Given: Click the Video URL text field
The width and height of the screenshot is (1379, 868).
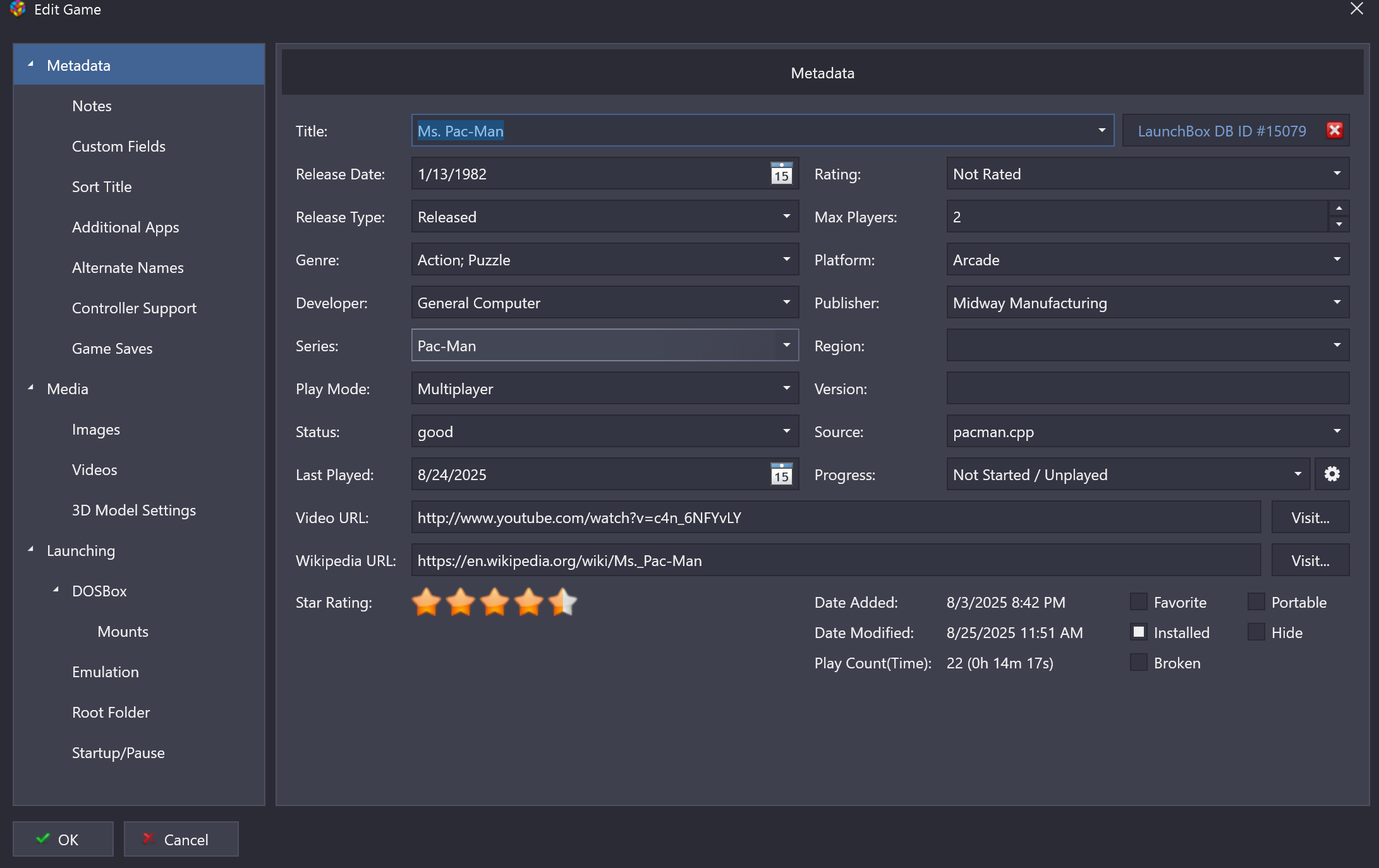Looking at the screenshot, I should pyautogui.click(x=836, y=517).
